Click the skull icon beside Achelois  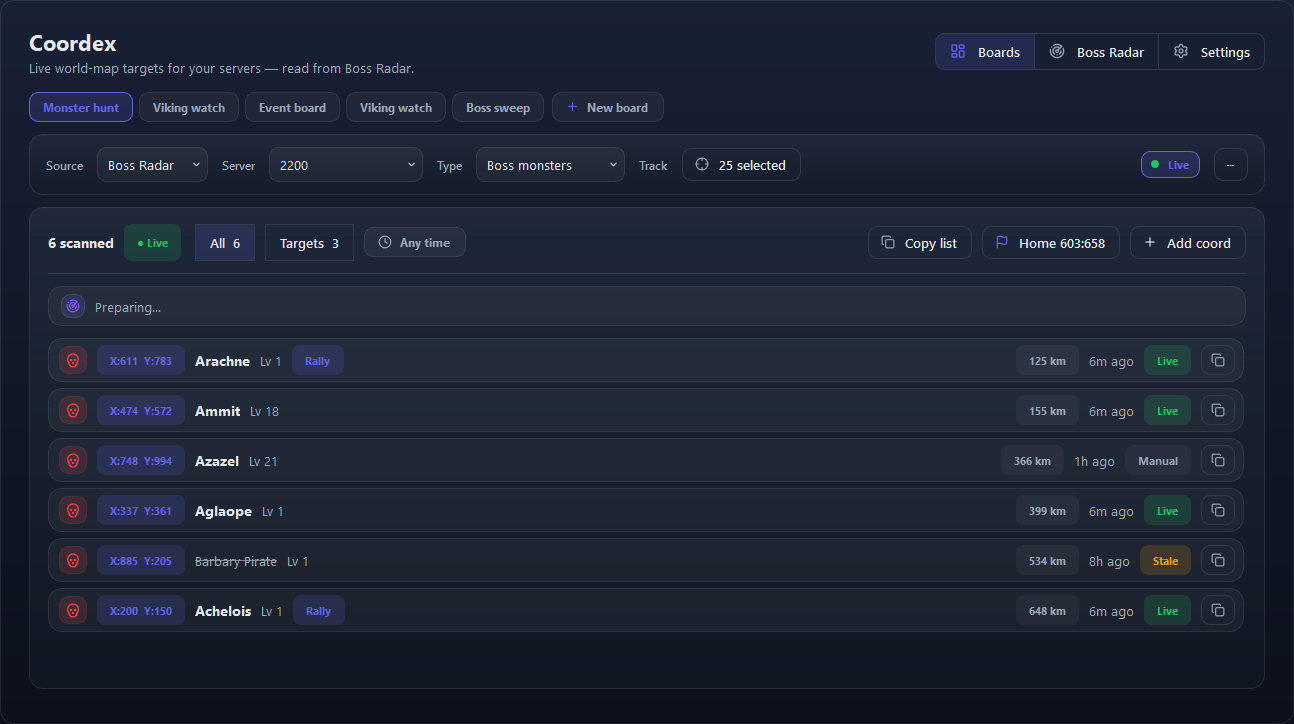coord(72,611)
